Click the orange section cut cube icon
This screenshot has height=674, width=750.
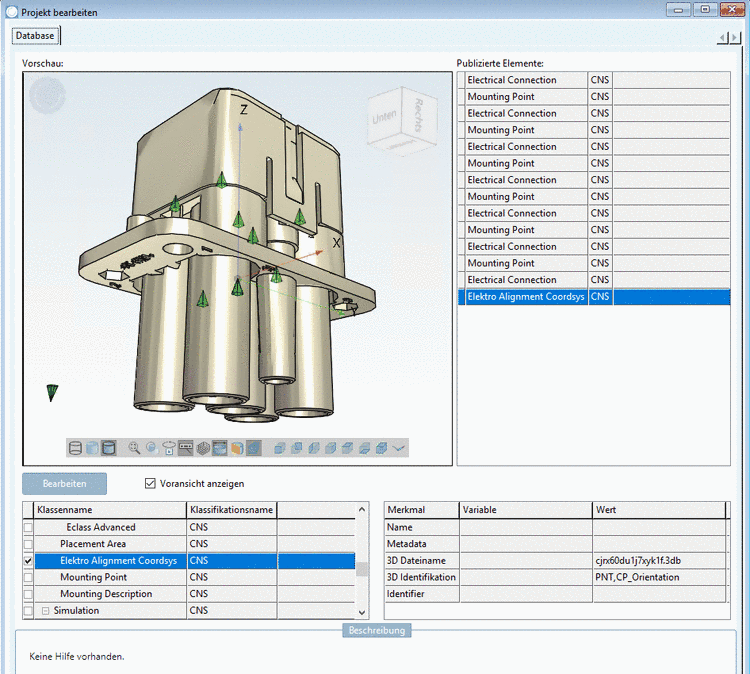point(237,448)
